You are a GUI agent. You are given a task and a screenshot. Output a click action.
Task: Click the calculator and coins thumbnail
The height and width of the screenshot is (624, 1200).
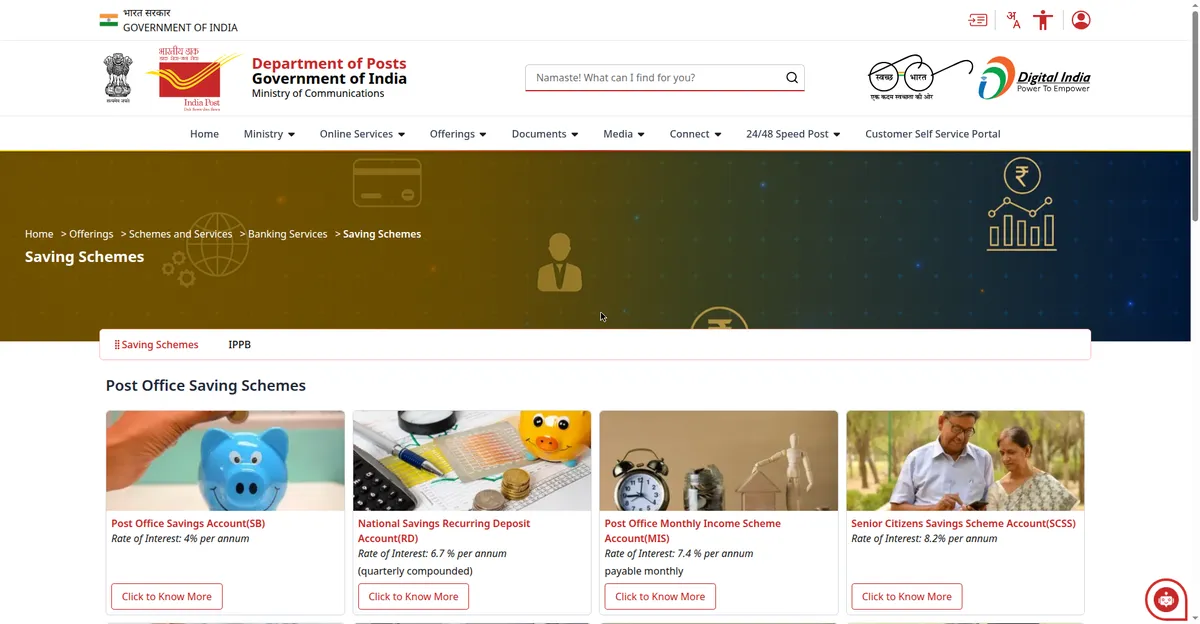472,461
